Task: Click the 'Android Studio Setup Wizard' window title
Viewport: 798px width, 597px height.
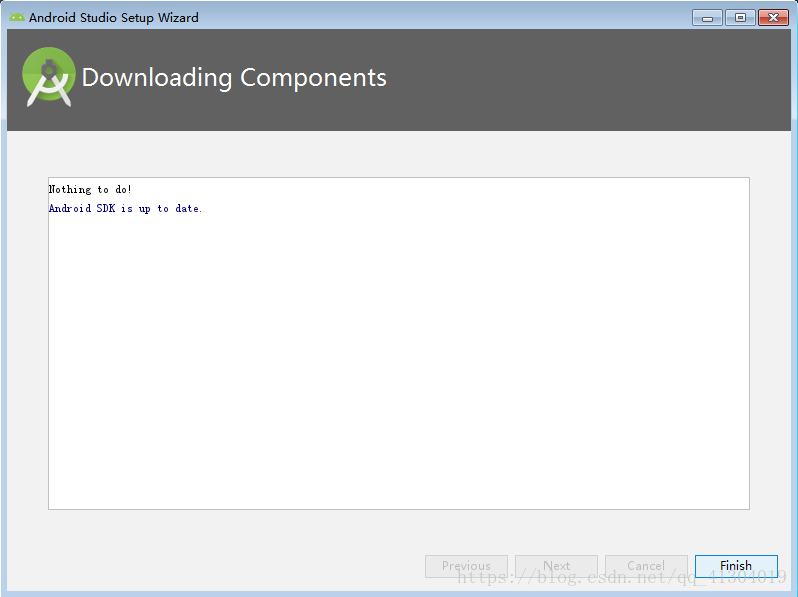Action: tap(113, 17)
